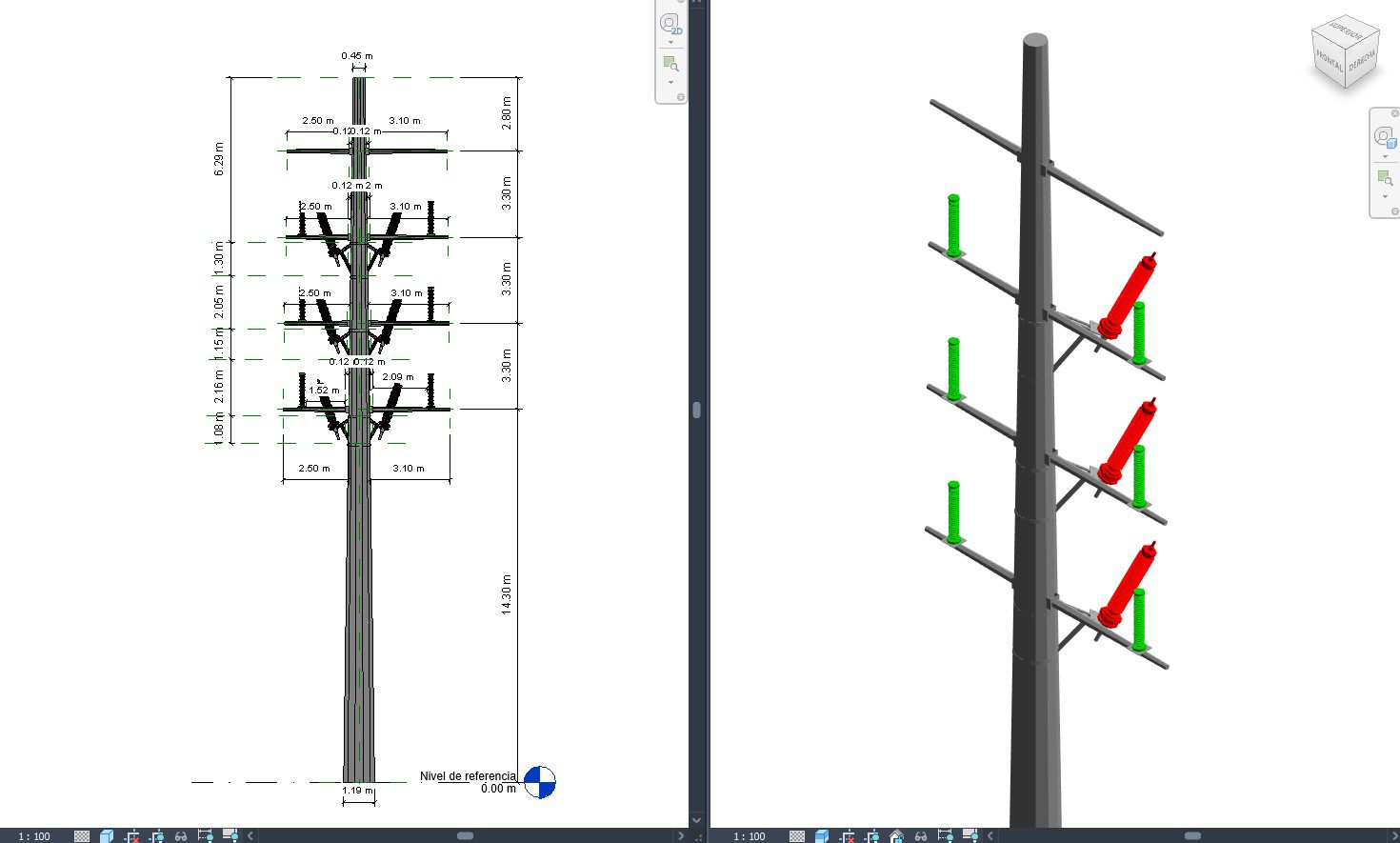
Task: Open visual style cube in right view bar
Action: coord(822,836)
